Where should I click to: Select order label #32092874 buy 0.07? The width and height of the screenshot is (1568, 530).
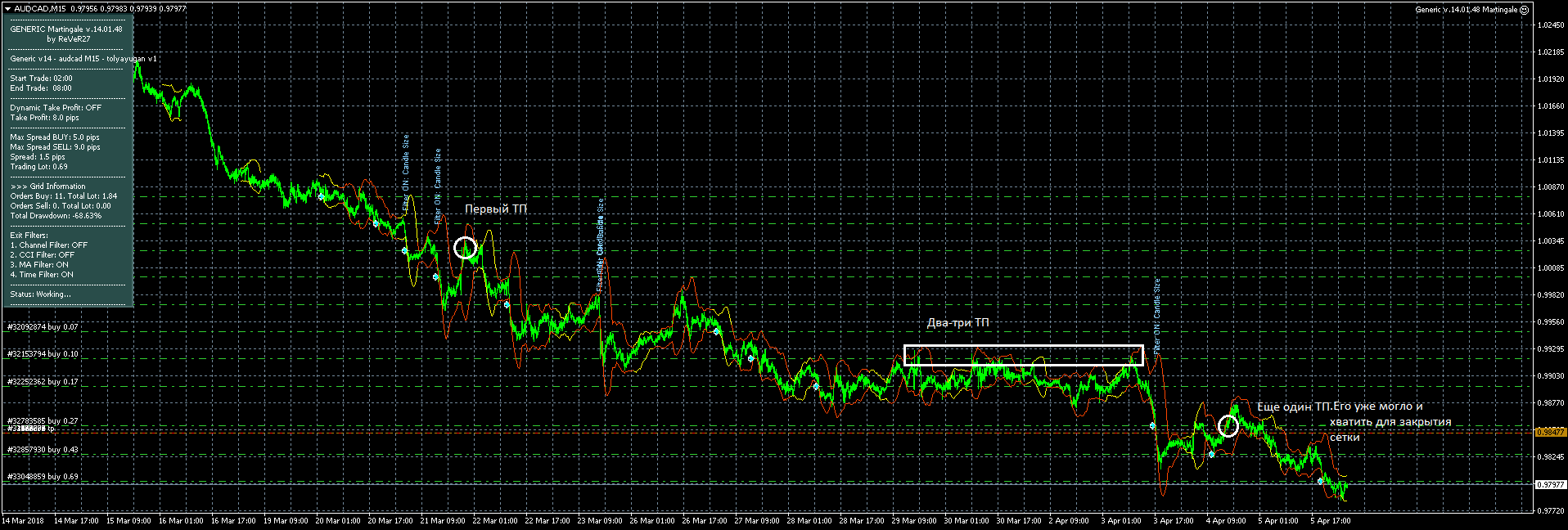point(43,326)
